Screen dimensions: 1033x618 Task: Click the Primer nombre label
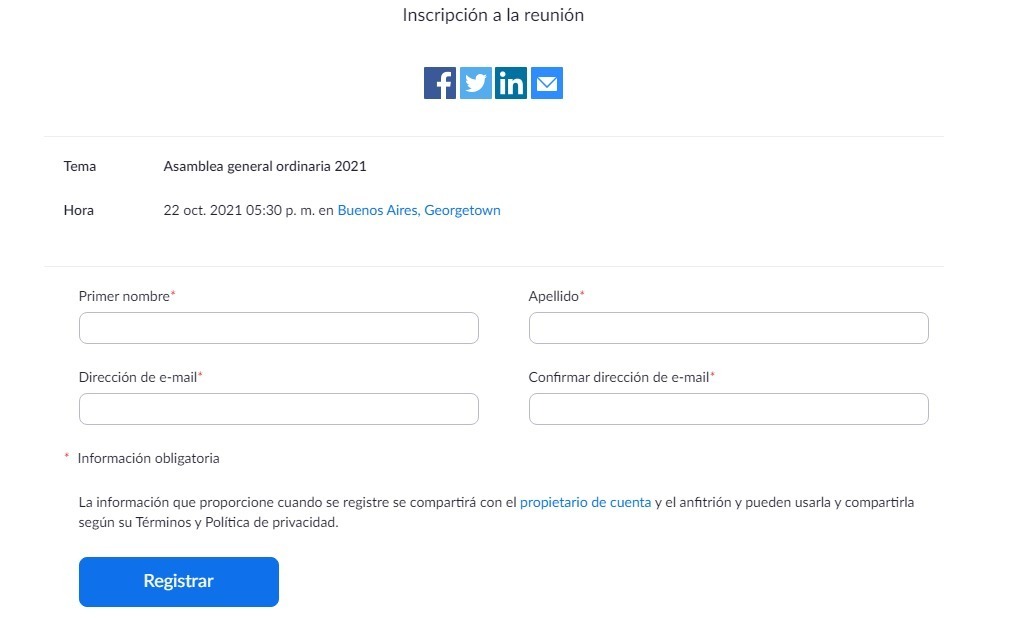coord(126,296)
